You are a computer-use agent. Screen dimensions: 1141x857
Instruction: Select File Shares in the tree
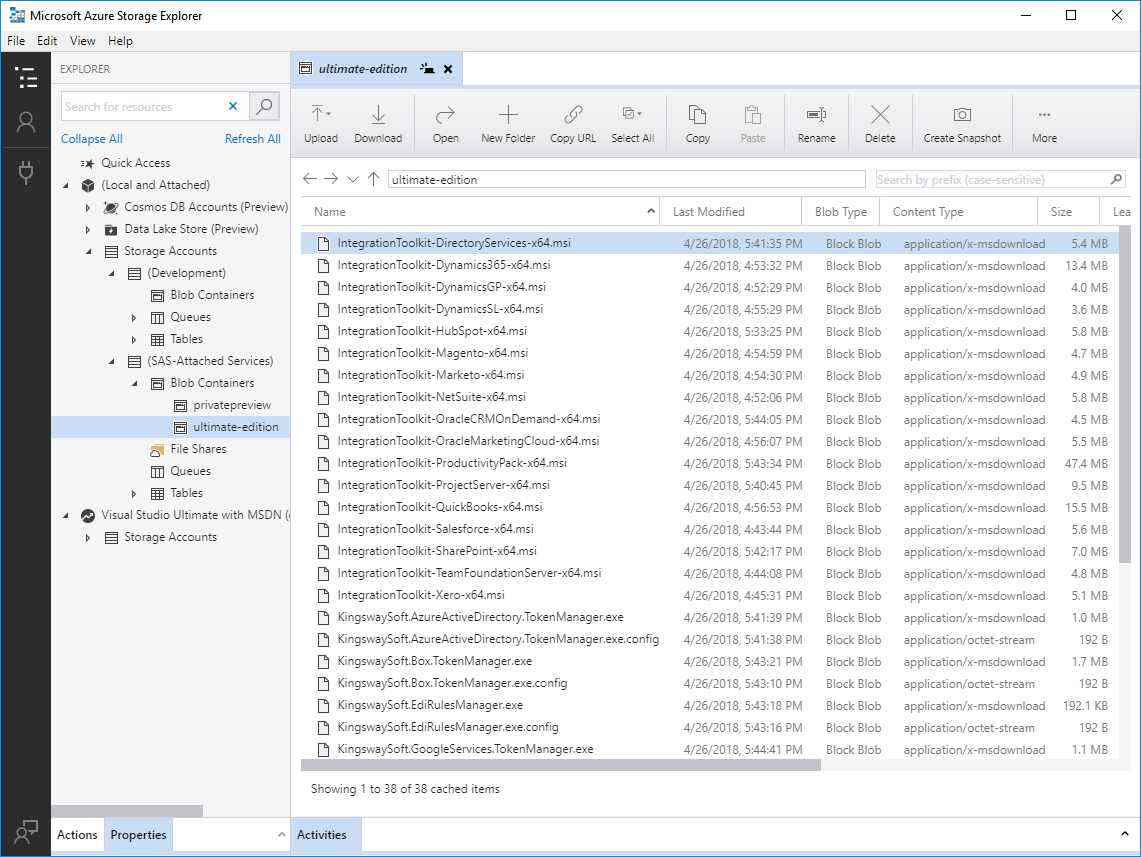click(198, 449)
